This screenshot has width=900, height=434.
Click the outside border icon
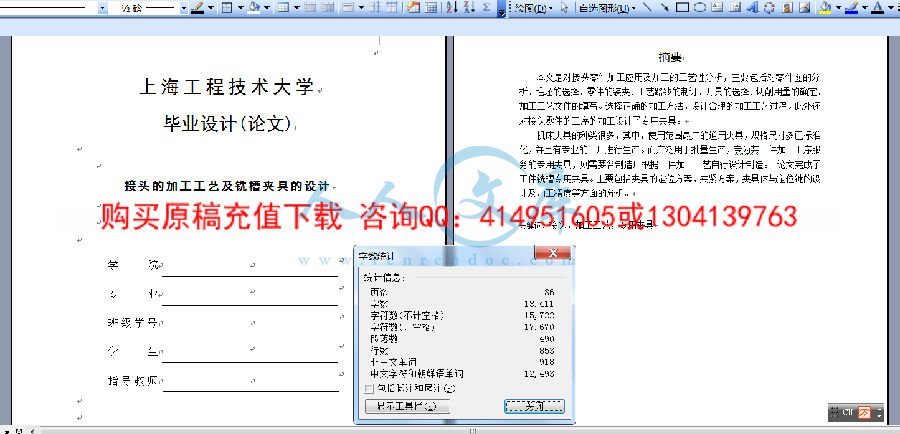coord(227,7)
